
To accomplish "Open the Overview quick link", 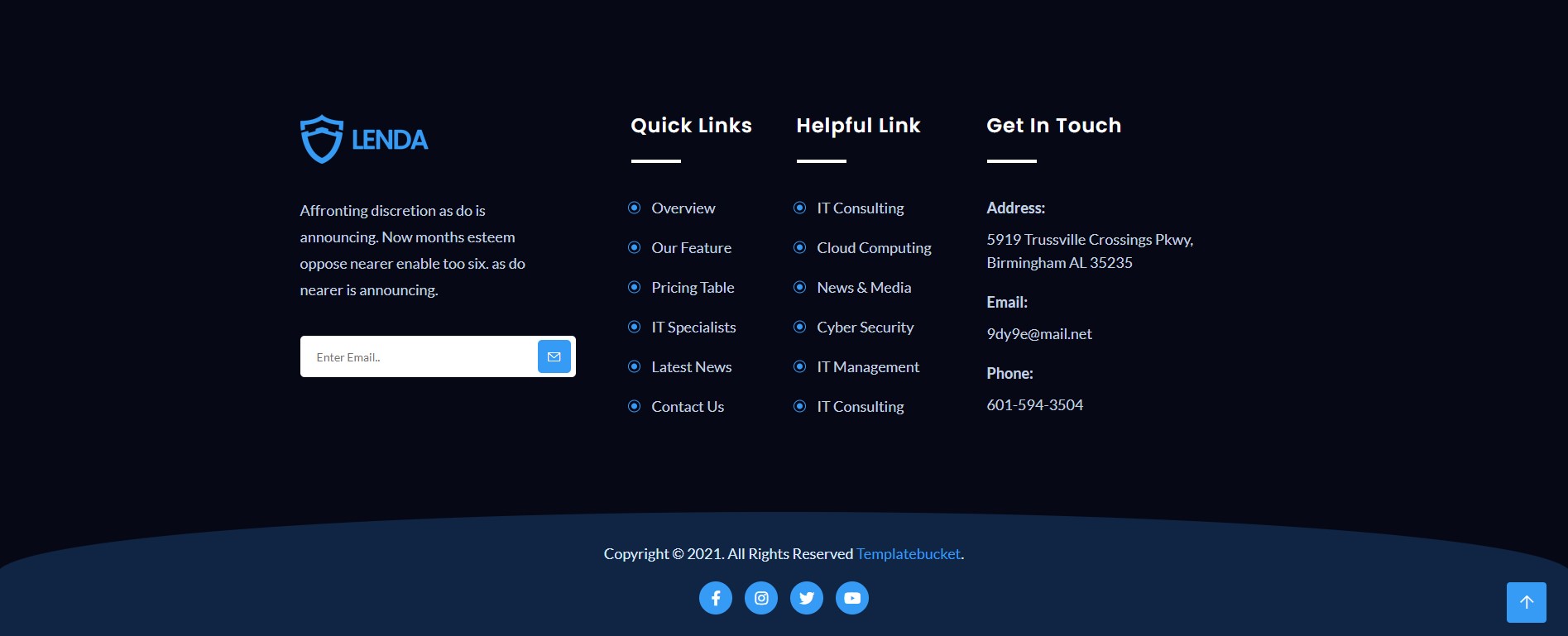I will [683, 208].
